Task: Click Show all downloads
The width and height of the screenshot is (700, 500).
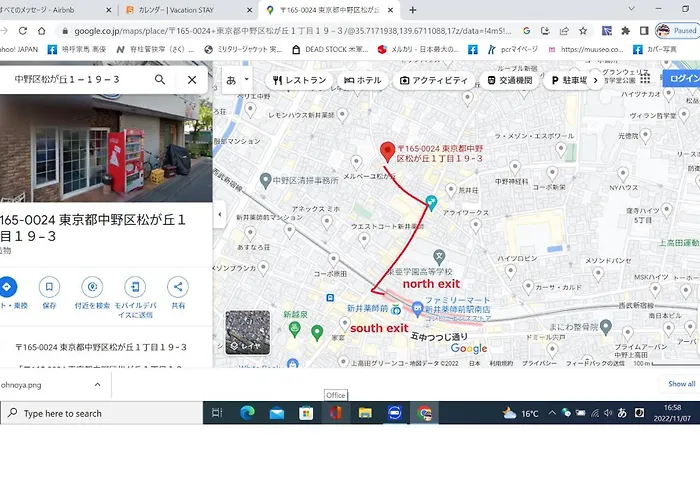Action: tap(682, 383)
